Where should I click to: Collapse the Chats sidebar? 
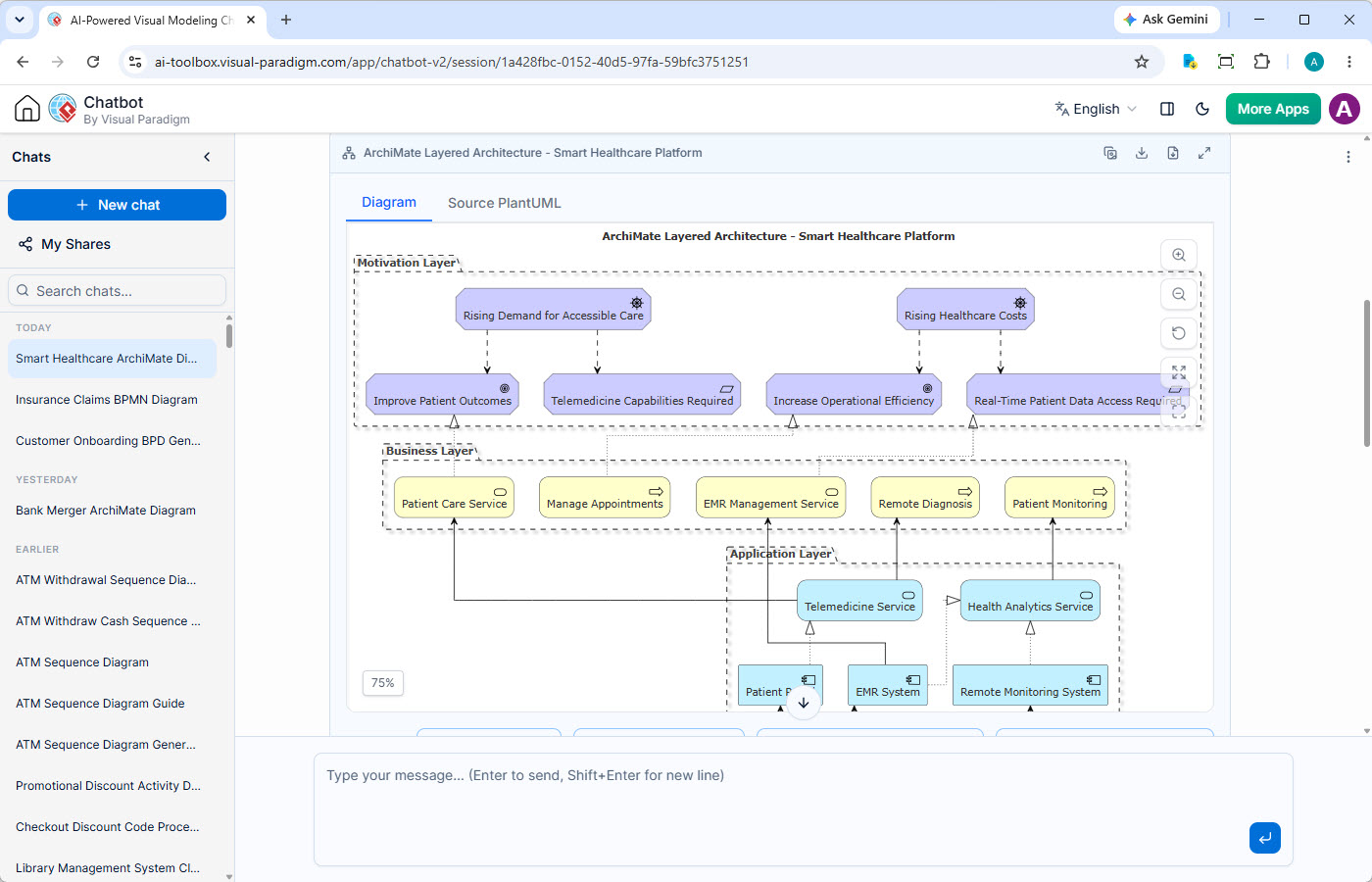(x=207, y=157)
